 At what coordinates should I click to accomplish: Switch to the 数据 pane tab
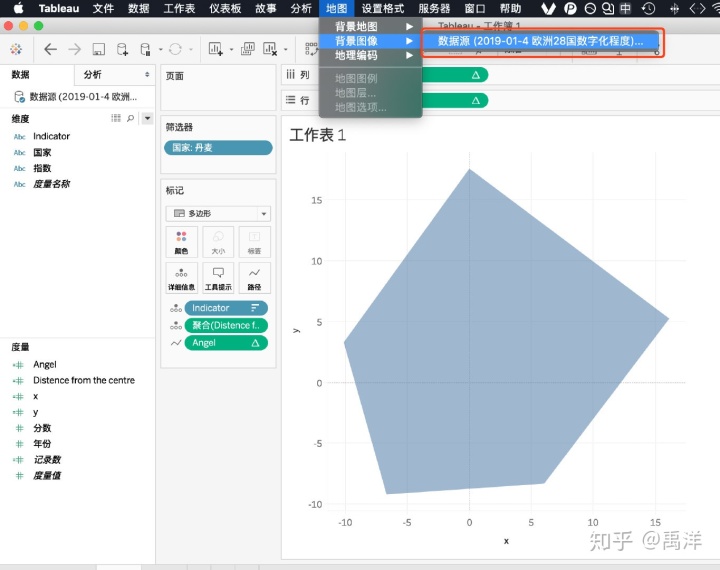pyautogui.click(x=20, y=74)
